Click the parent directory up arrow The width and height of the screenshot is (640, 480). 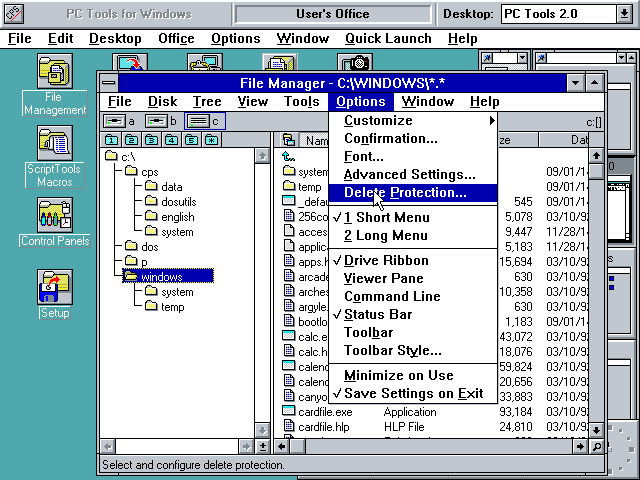click(288, 156)
